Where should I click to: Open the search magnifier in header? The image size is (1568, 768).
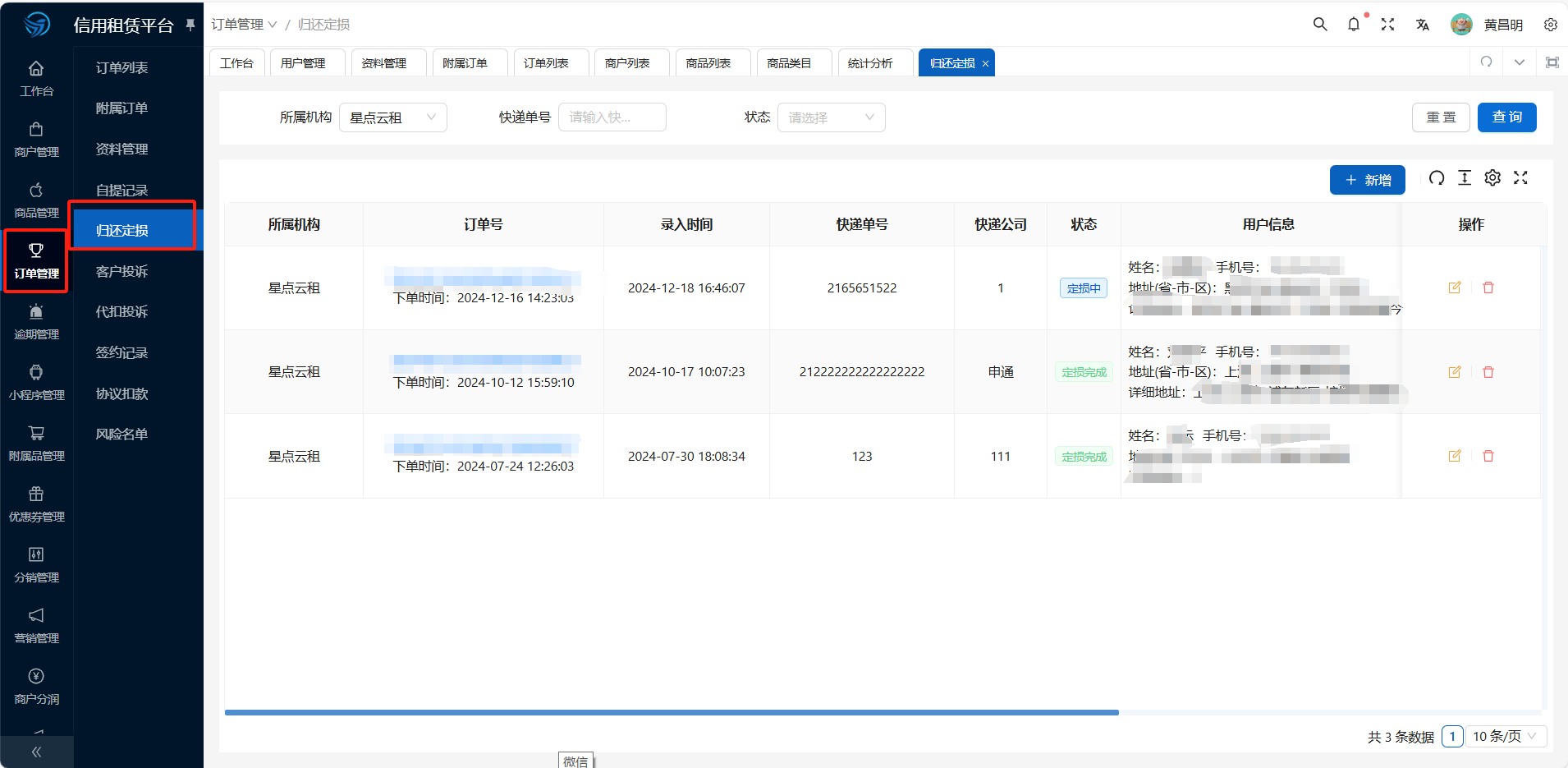1320,25
